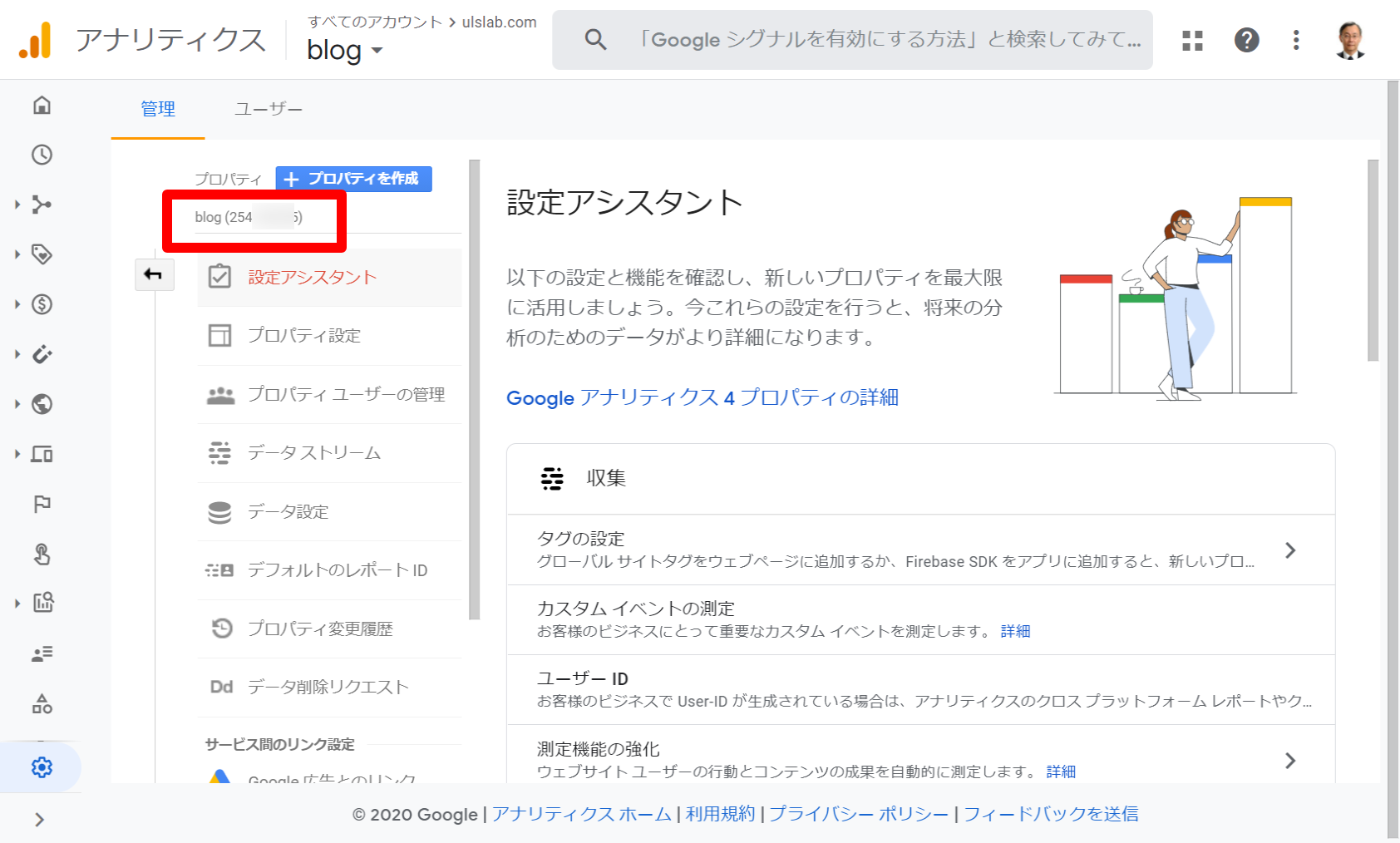Screen dimensions: 1400x843
Task: Open the Help question mark icon
Action: pos(1246,40)
